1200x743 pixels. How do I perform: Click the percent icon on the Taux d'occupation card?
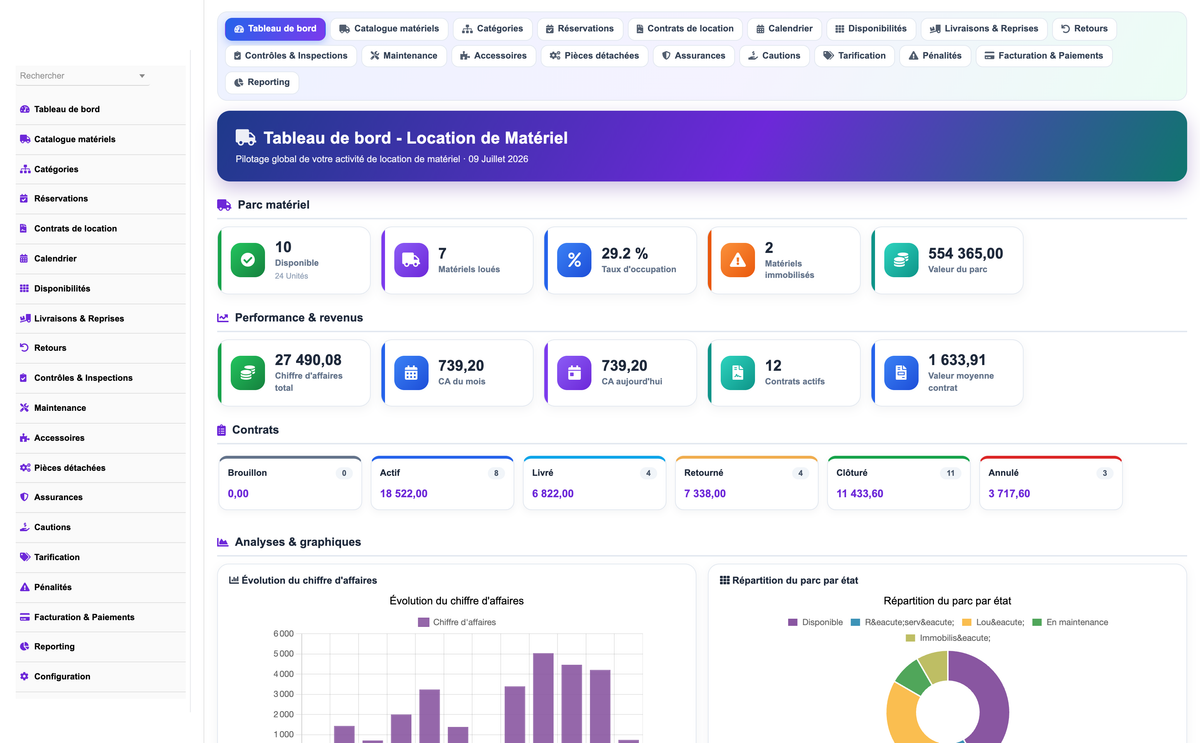[x=574, y=260]
